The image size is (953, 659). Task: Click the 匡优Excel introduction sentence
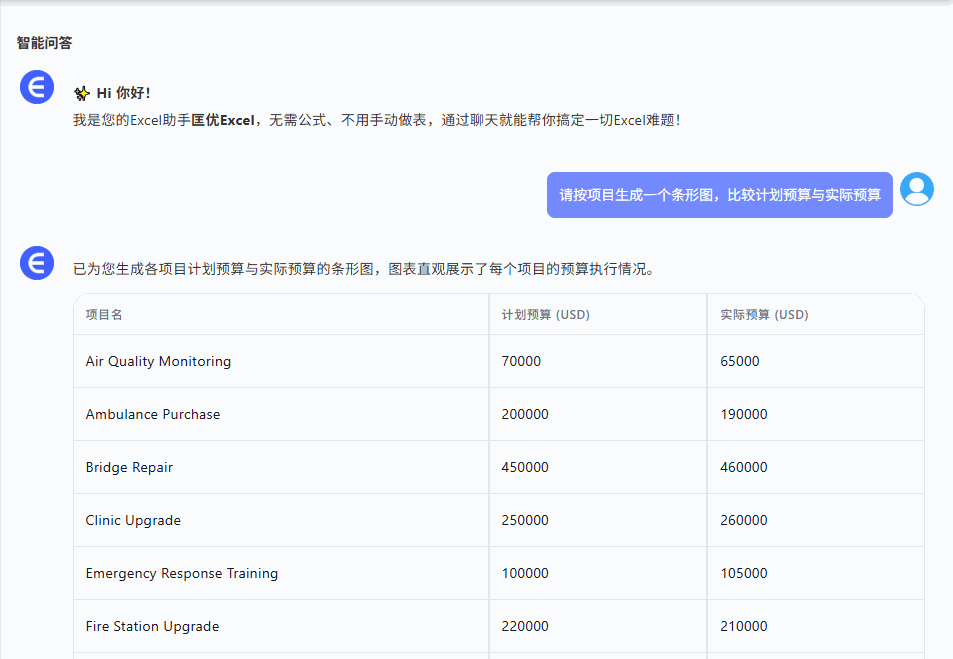[377, 120]
